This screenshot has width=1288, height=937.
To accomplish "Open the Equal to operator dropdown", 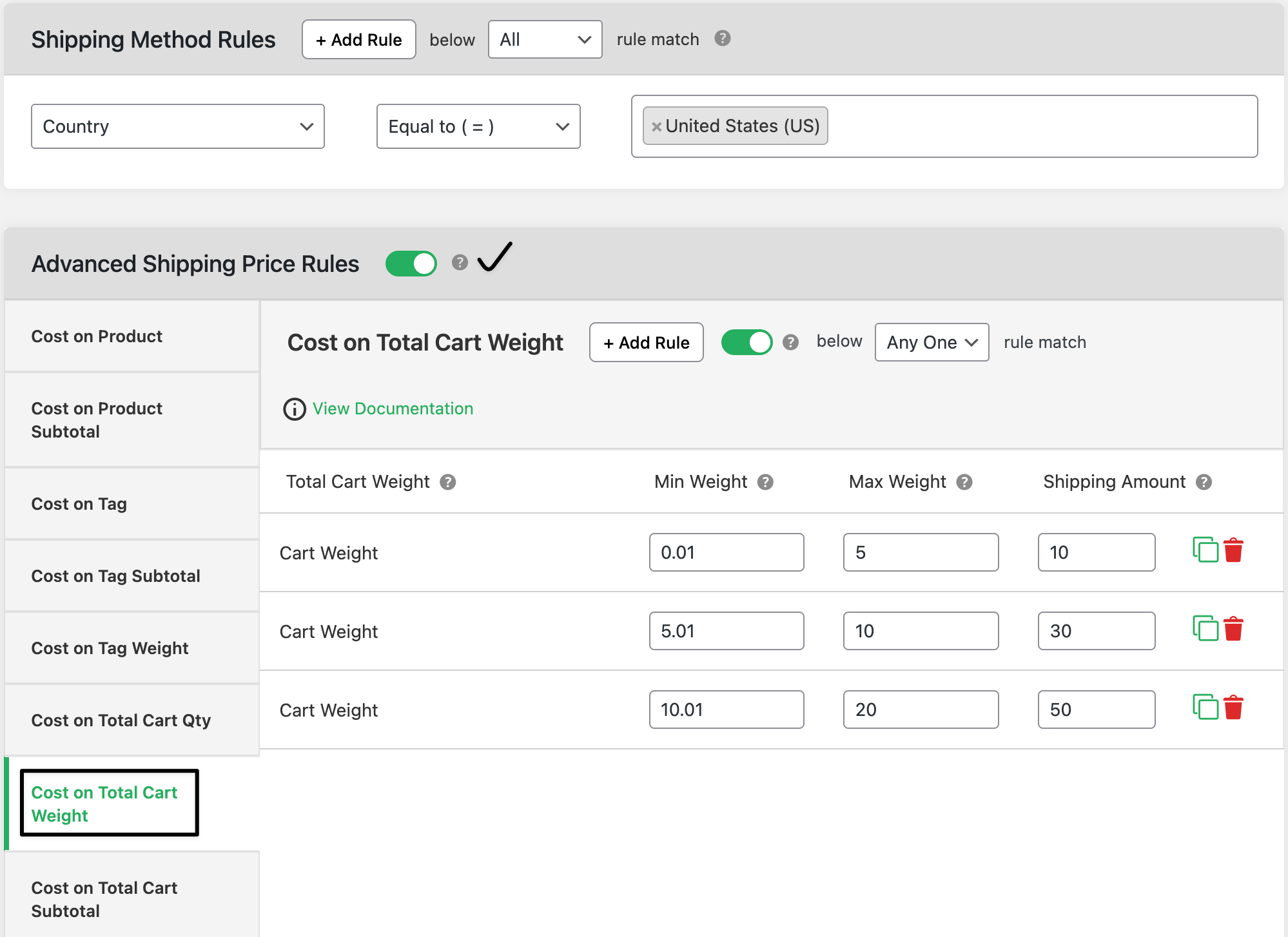I will click(x=478, y=126).
